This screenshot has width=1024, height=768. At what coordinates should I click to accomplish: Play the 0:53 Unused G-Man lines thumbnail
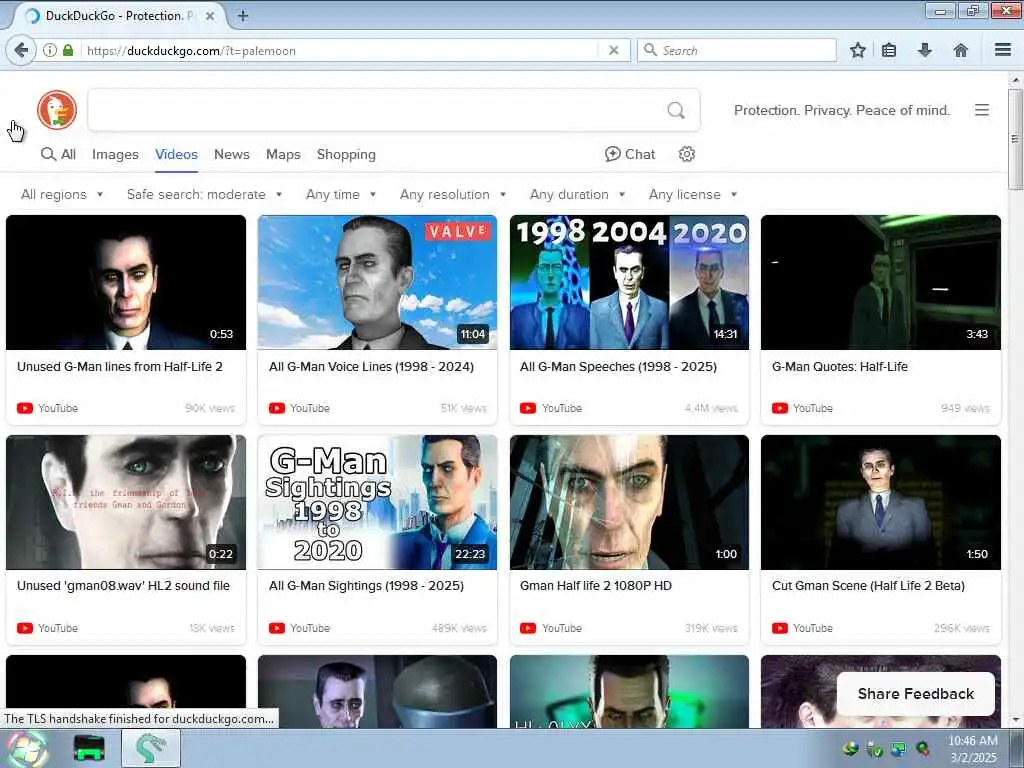[126, 282]
